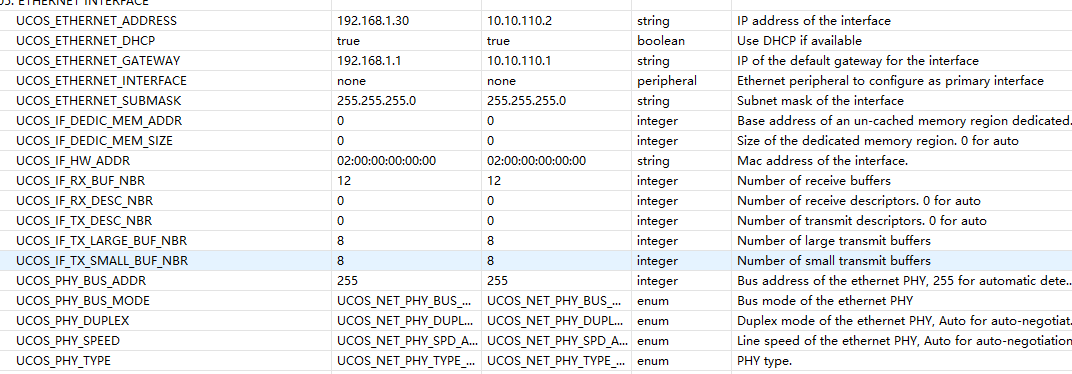The image size is (1072, 374).
Task: Click the 192.168.1.1 gateway value
Action: point(368,61)
